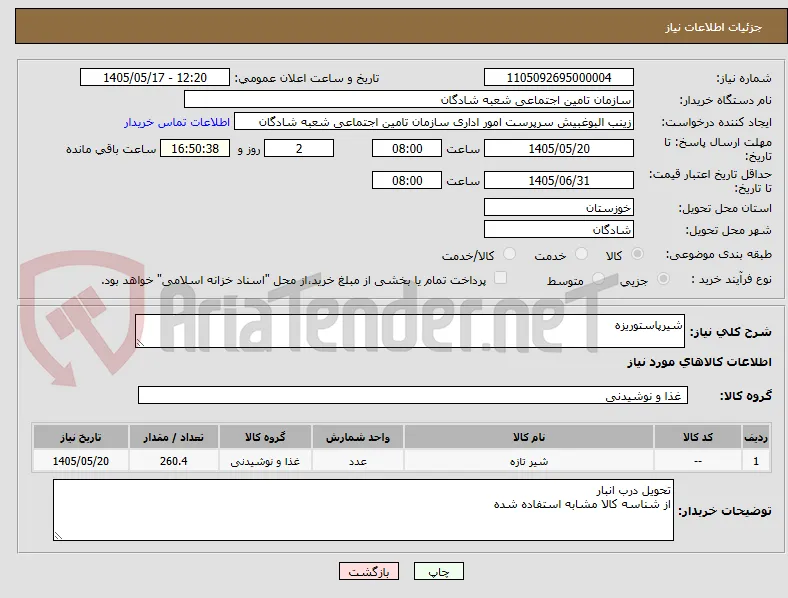Click the announcement date field 1405/05/17 - 12:20
Viewport: 788px width, 598px height.
coord(155,77)
